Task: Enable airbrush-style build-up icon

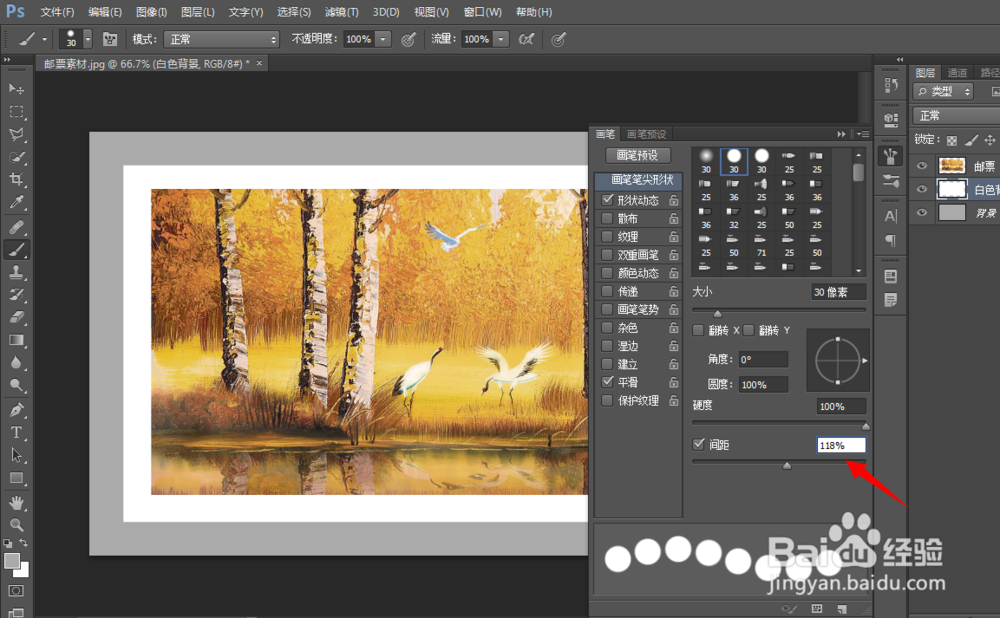Action: [x=526, y=39]
